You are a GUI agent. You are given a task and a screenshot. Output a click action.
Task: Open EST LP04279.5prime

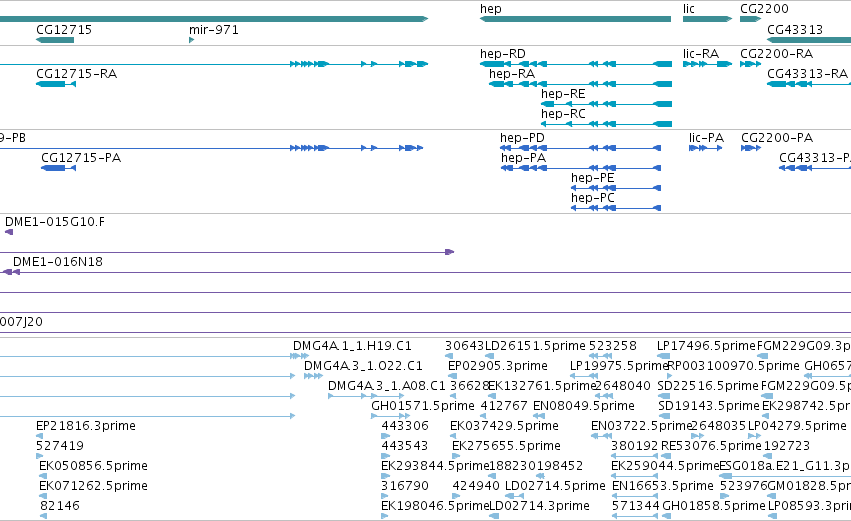click(797, 426)
